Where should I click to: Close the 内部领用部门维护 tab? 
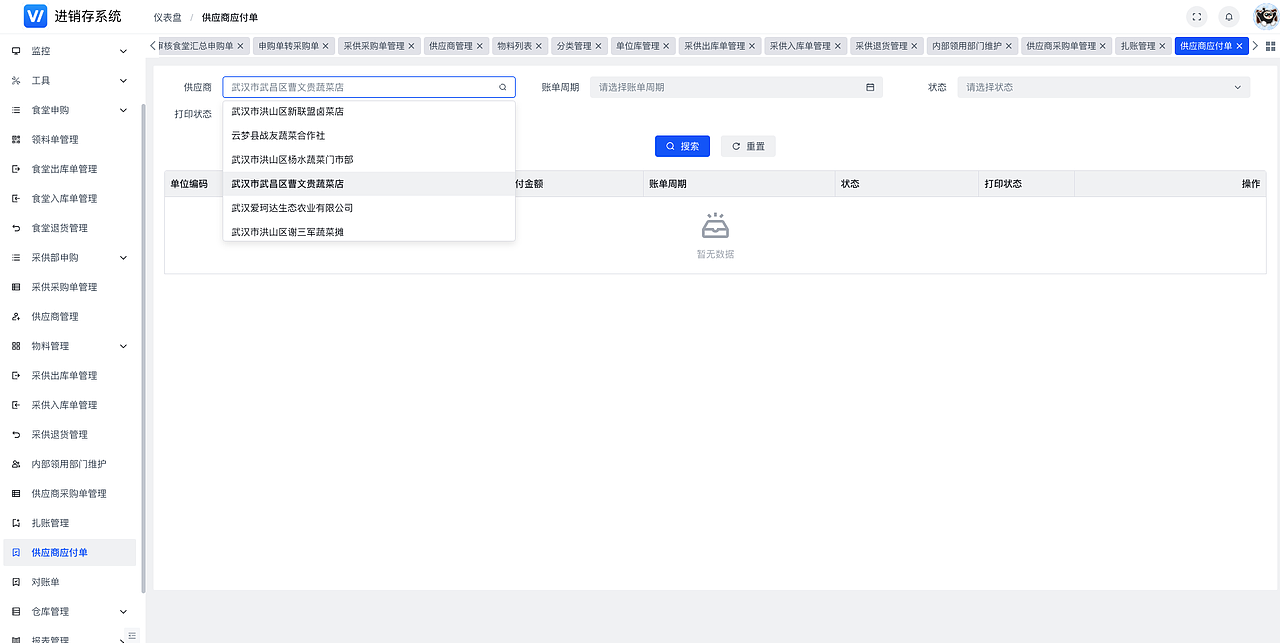point(1010,46)
